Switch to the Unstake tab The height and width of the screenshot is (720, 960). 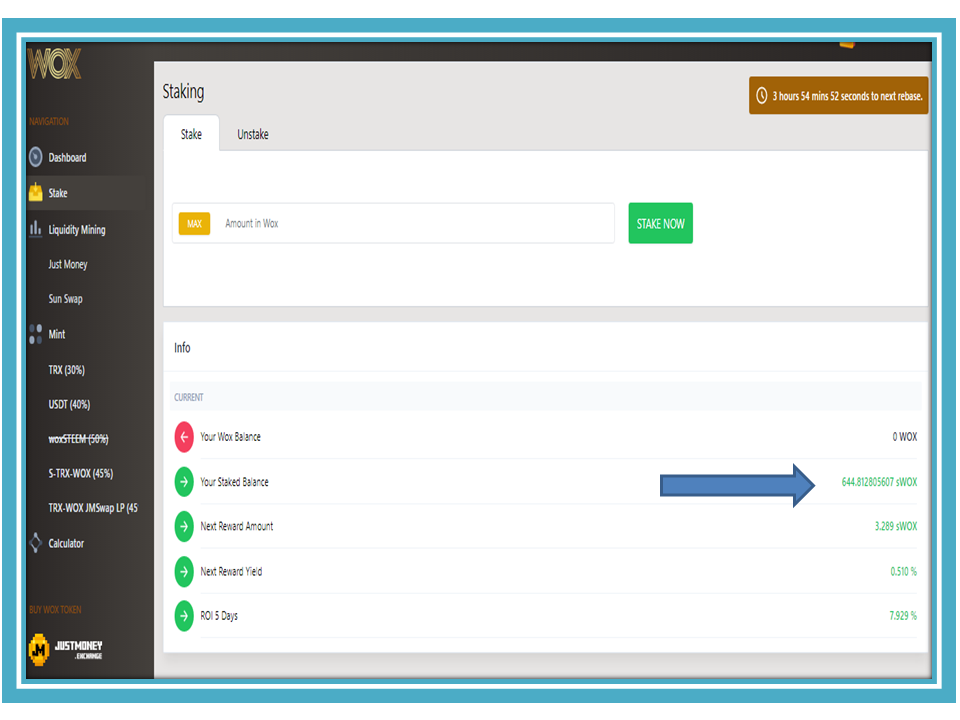tap(253, 133)
